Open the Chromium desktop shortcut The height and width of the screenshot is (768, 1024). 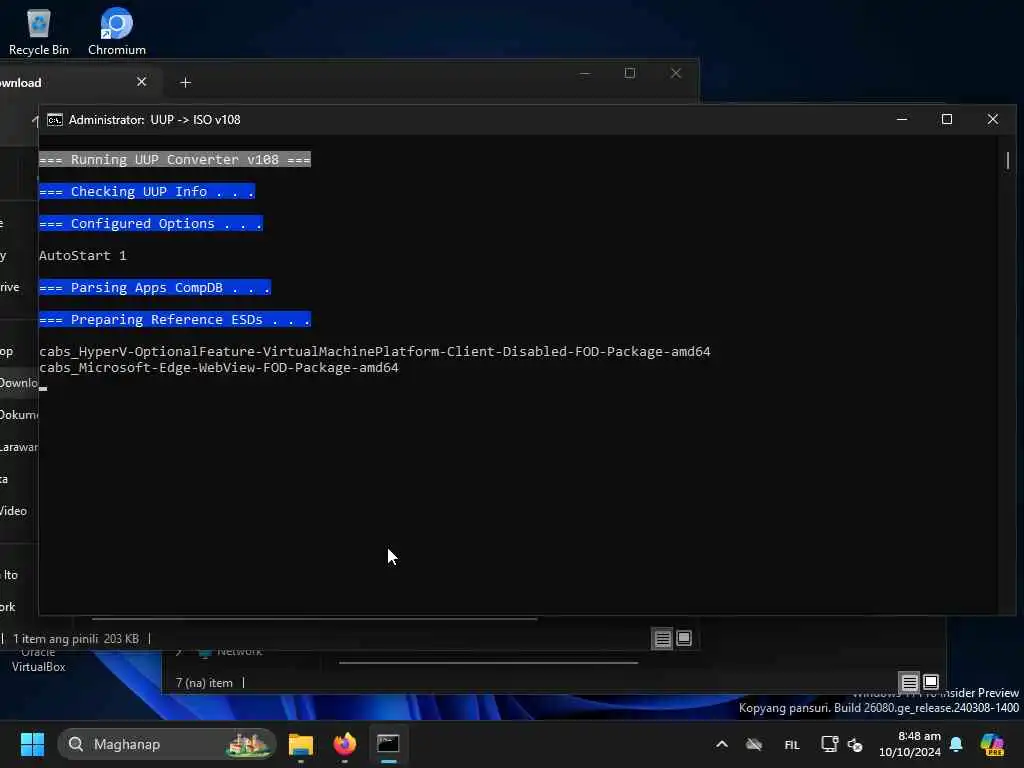117,33
